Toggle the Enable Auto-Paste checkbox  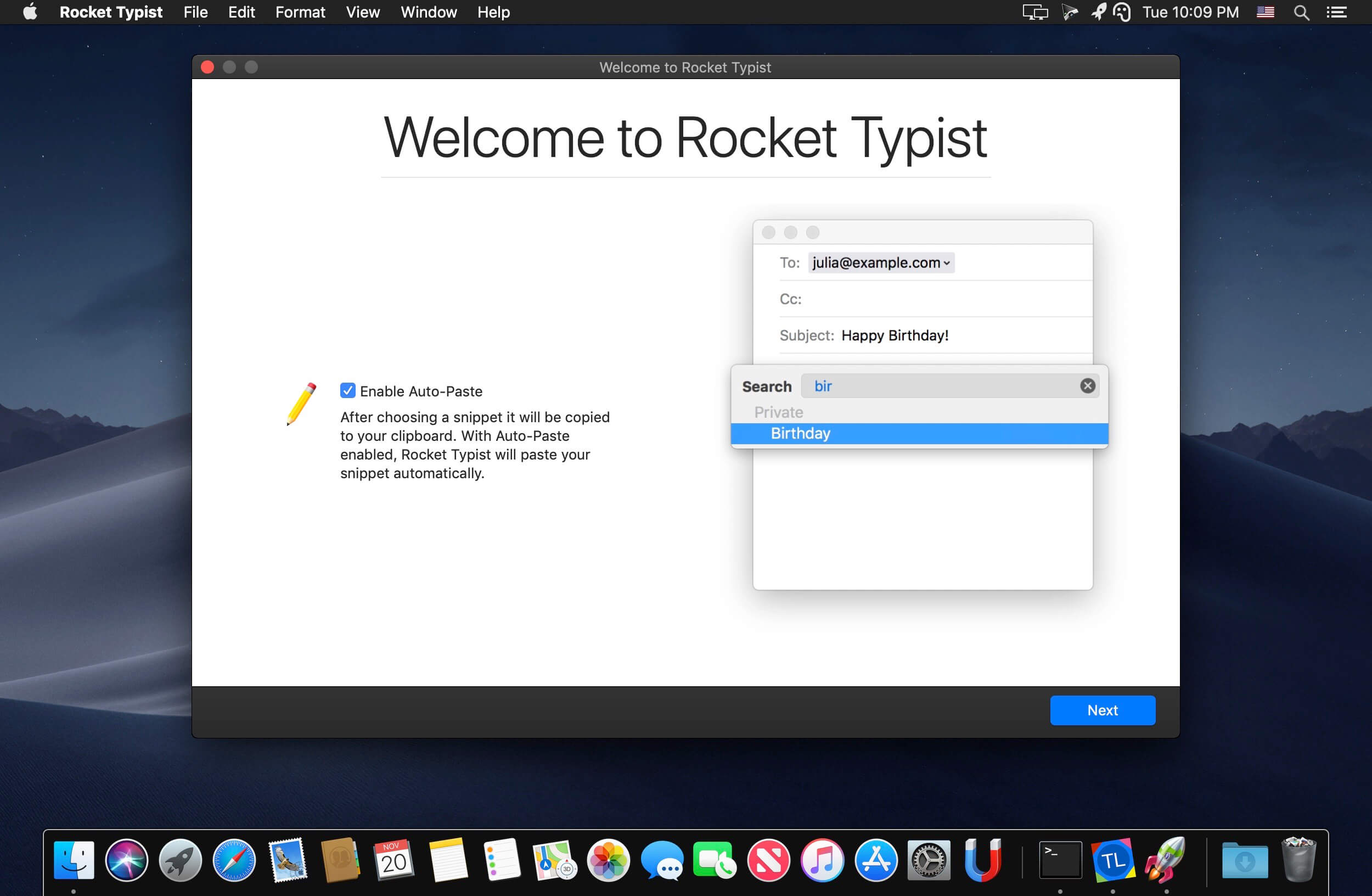[x=347, y=391]
